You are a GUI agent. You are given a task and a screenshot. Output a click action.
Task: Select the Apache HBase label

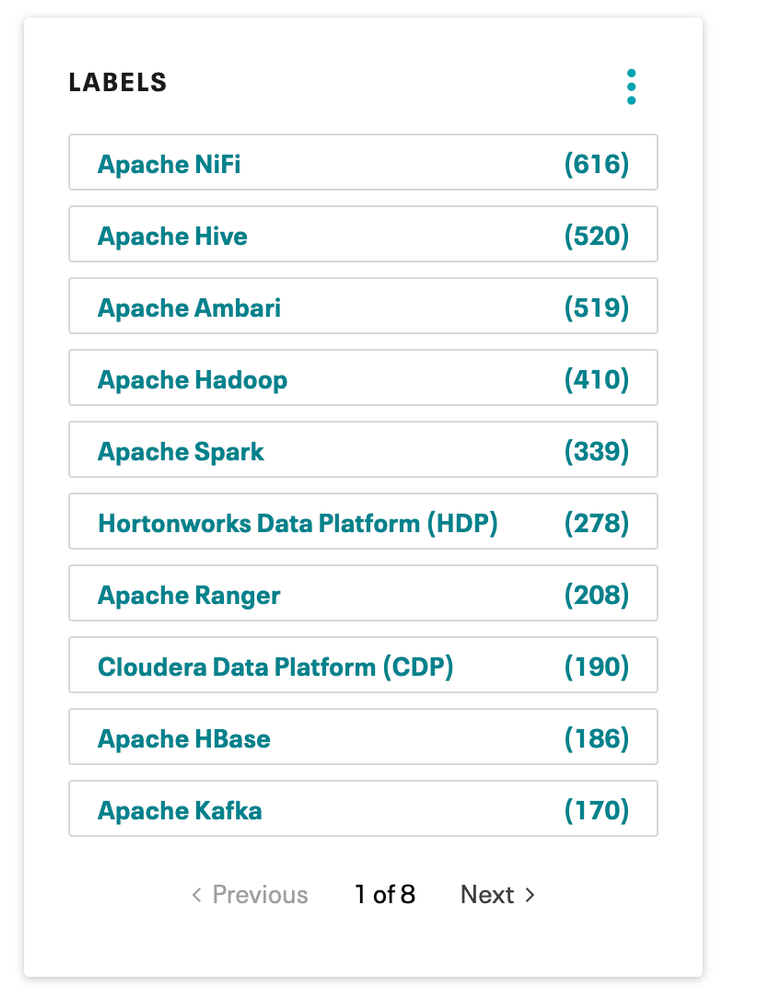[184, 739]
